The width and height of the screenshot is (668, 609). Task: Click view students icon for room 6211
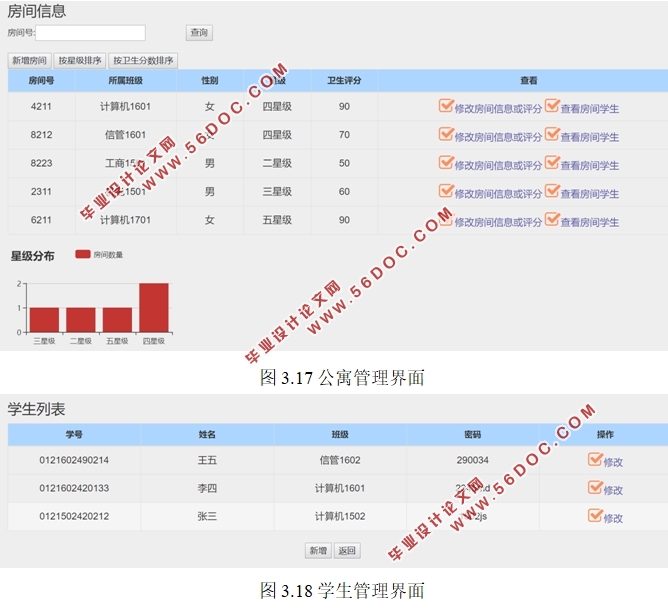pyautogui.click(x=551, y=219)
